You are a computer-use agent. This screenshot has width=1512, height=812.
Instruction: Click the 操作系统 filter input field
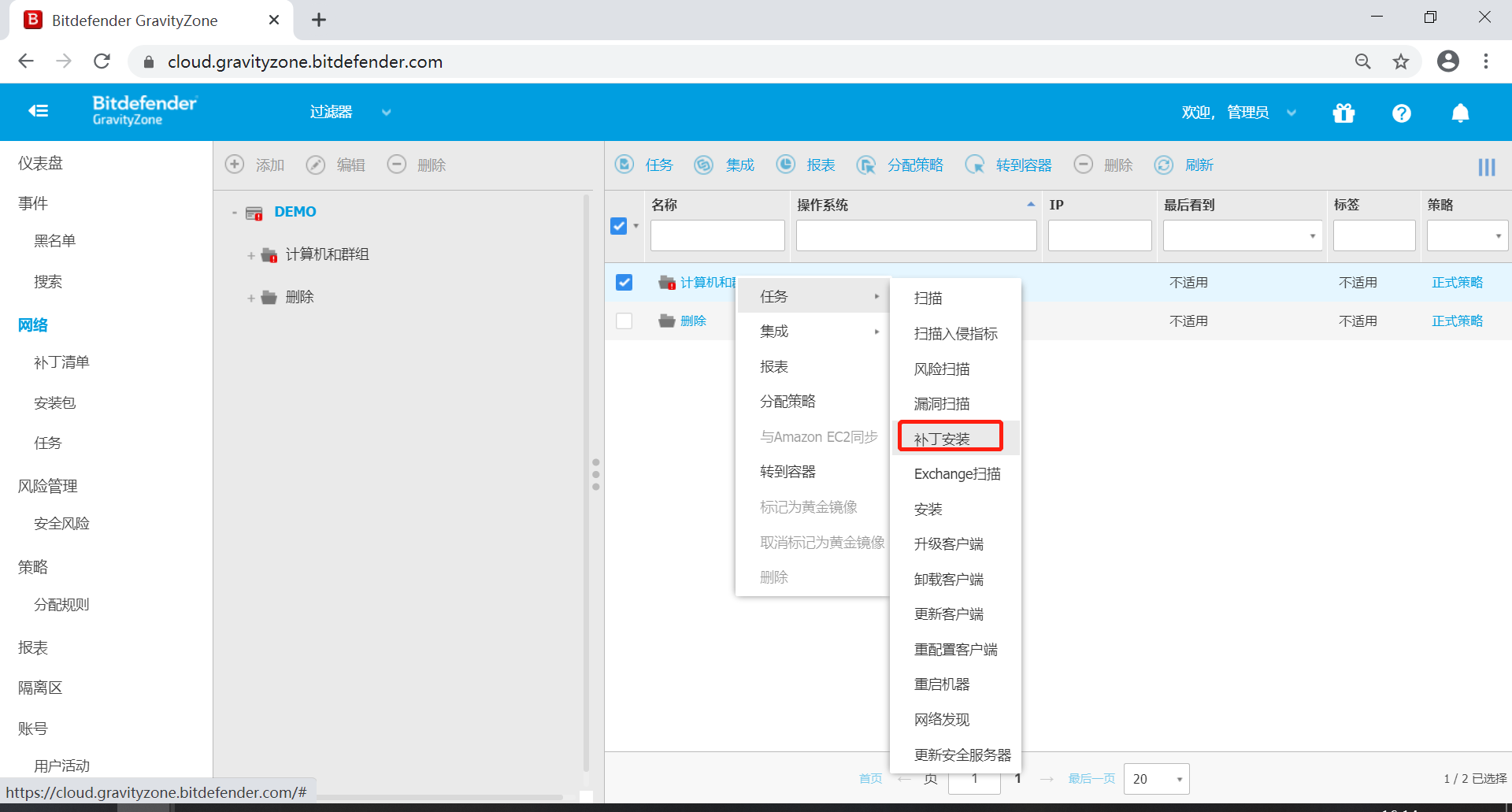click(x=916, y=235)
